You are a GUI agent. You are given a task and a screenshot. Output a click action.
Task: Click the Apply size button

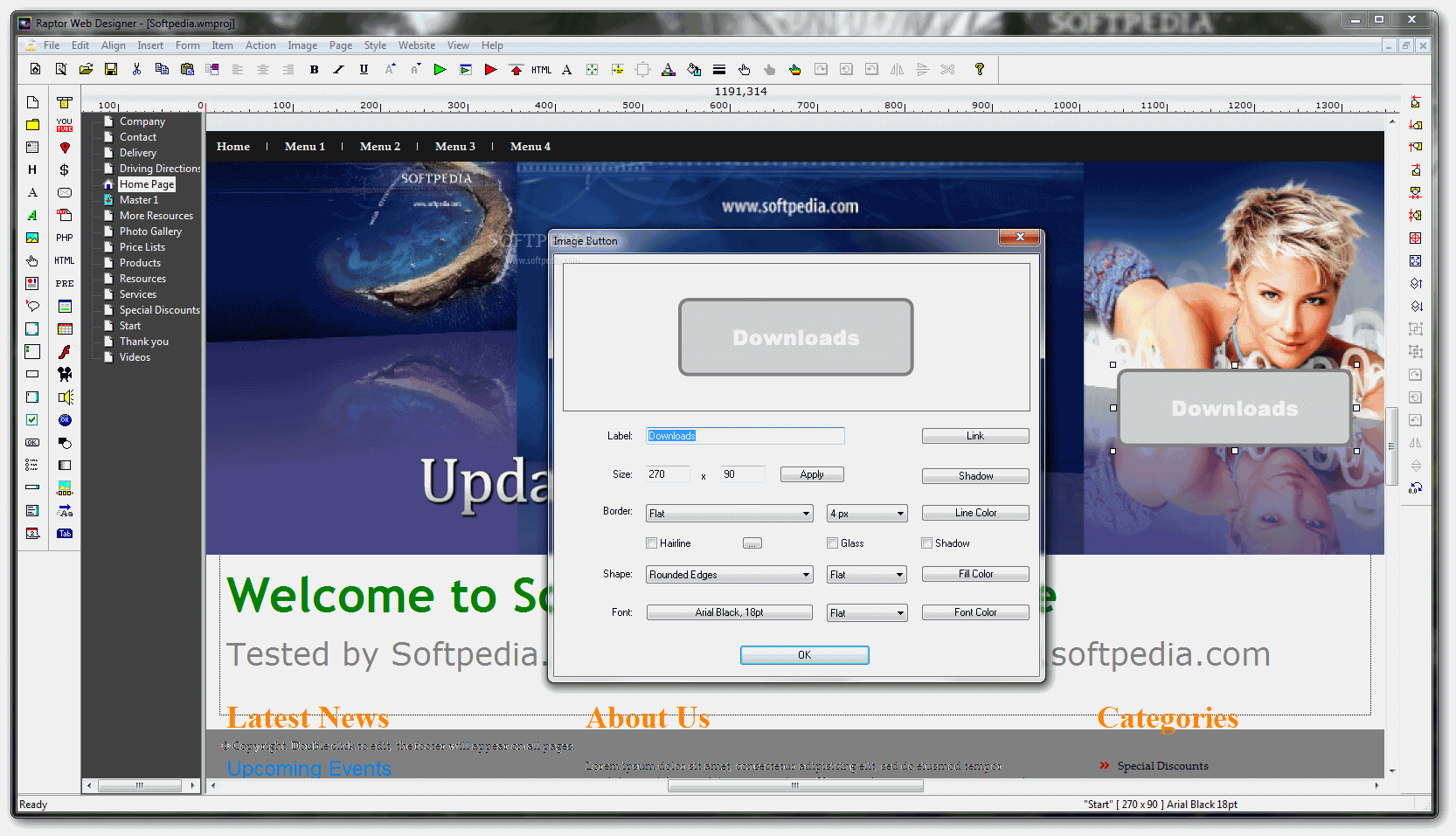(x=812, y=474)
